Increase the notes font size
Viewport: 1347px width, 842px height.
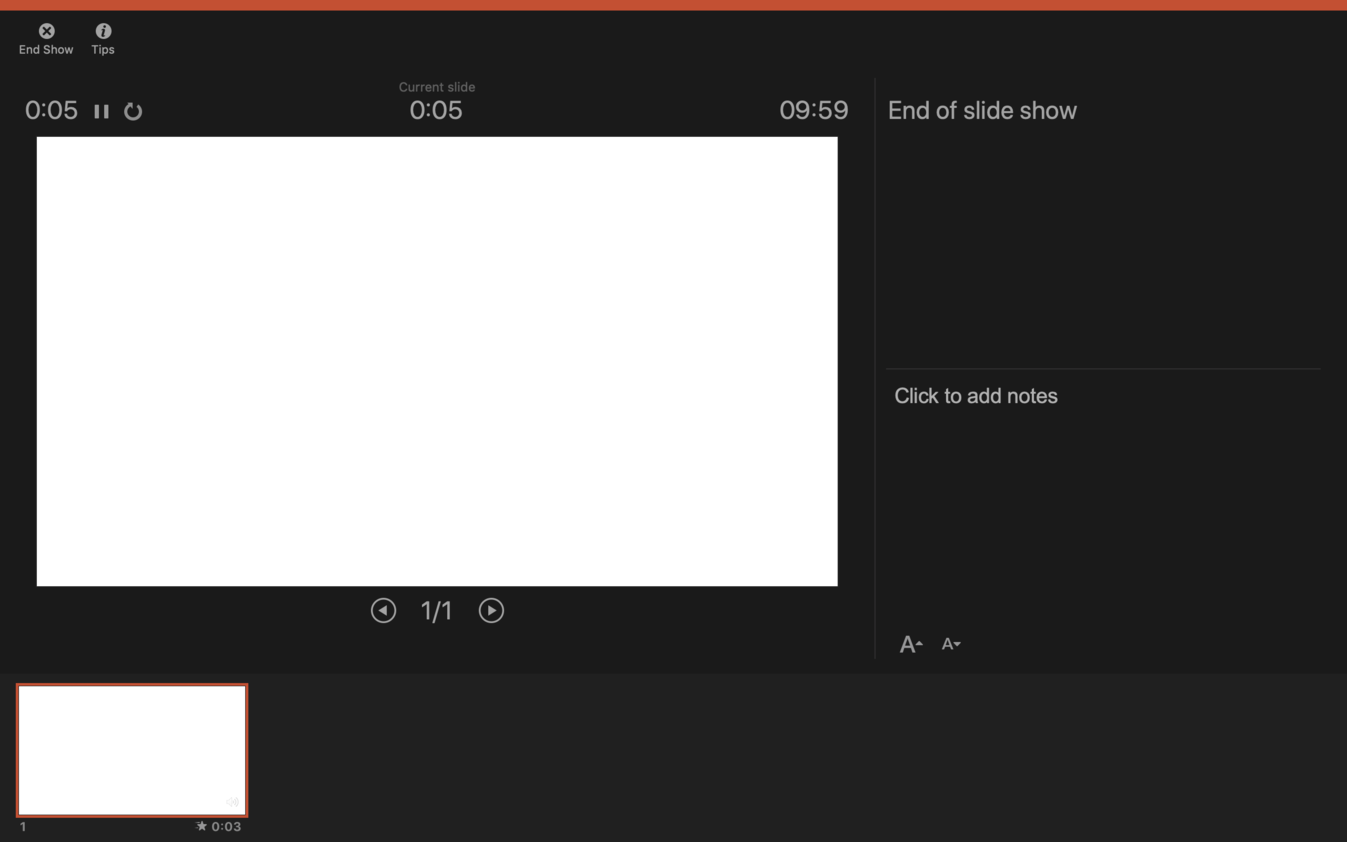[x=910, y=645]
